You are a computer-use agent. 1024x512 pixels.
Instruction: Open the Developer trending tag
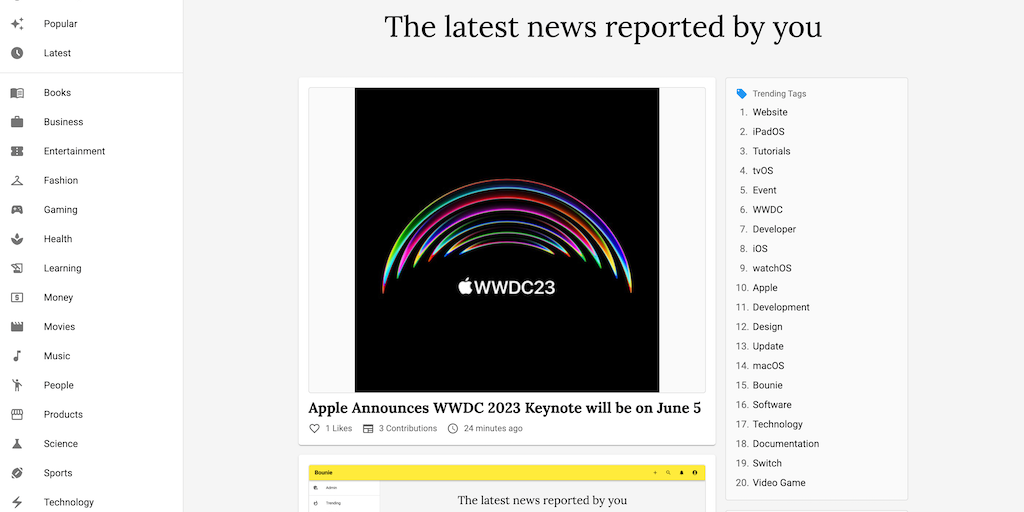[x=774, y=229]
